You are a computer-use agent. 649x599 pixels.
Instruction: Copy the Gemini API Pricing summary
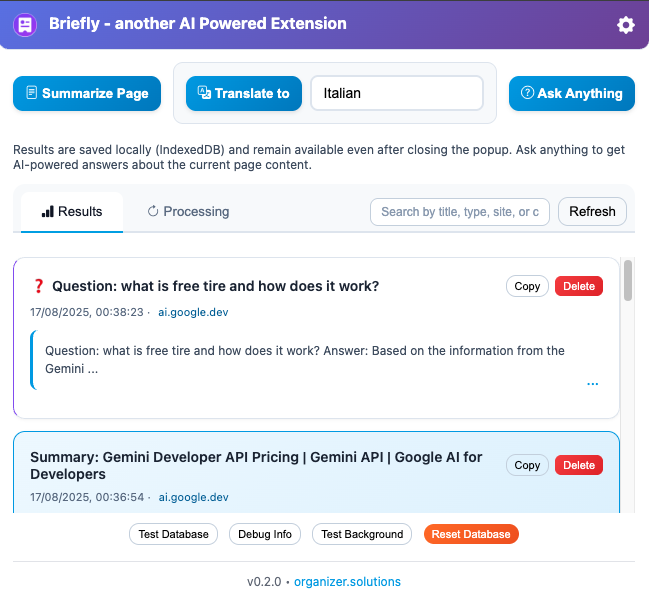(x=527, y=465)
